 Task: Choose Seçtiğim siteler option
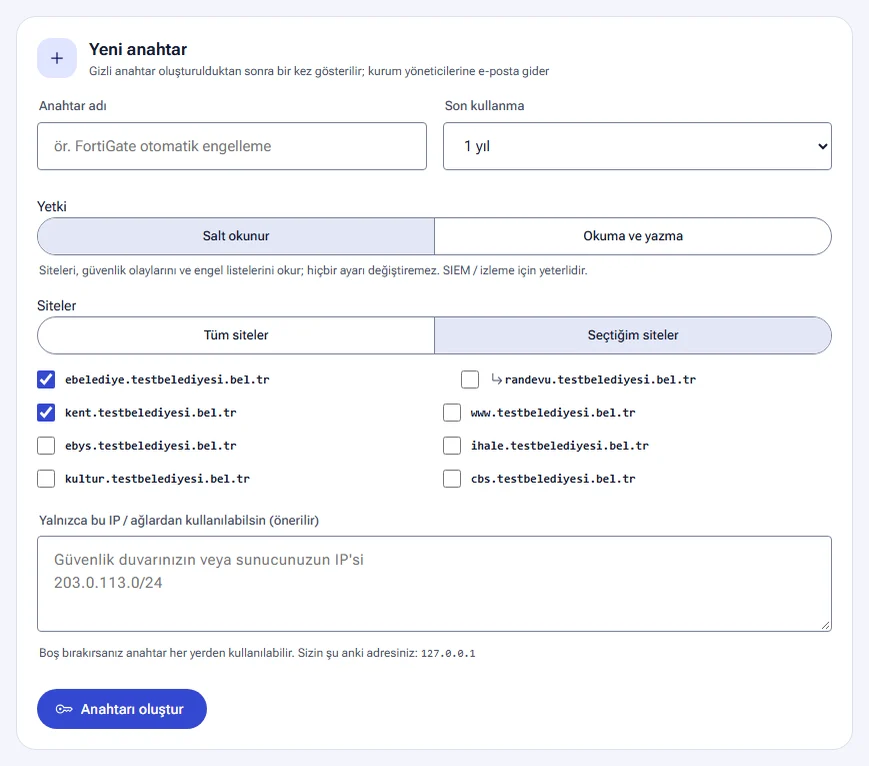tap(633, 335)
